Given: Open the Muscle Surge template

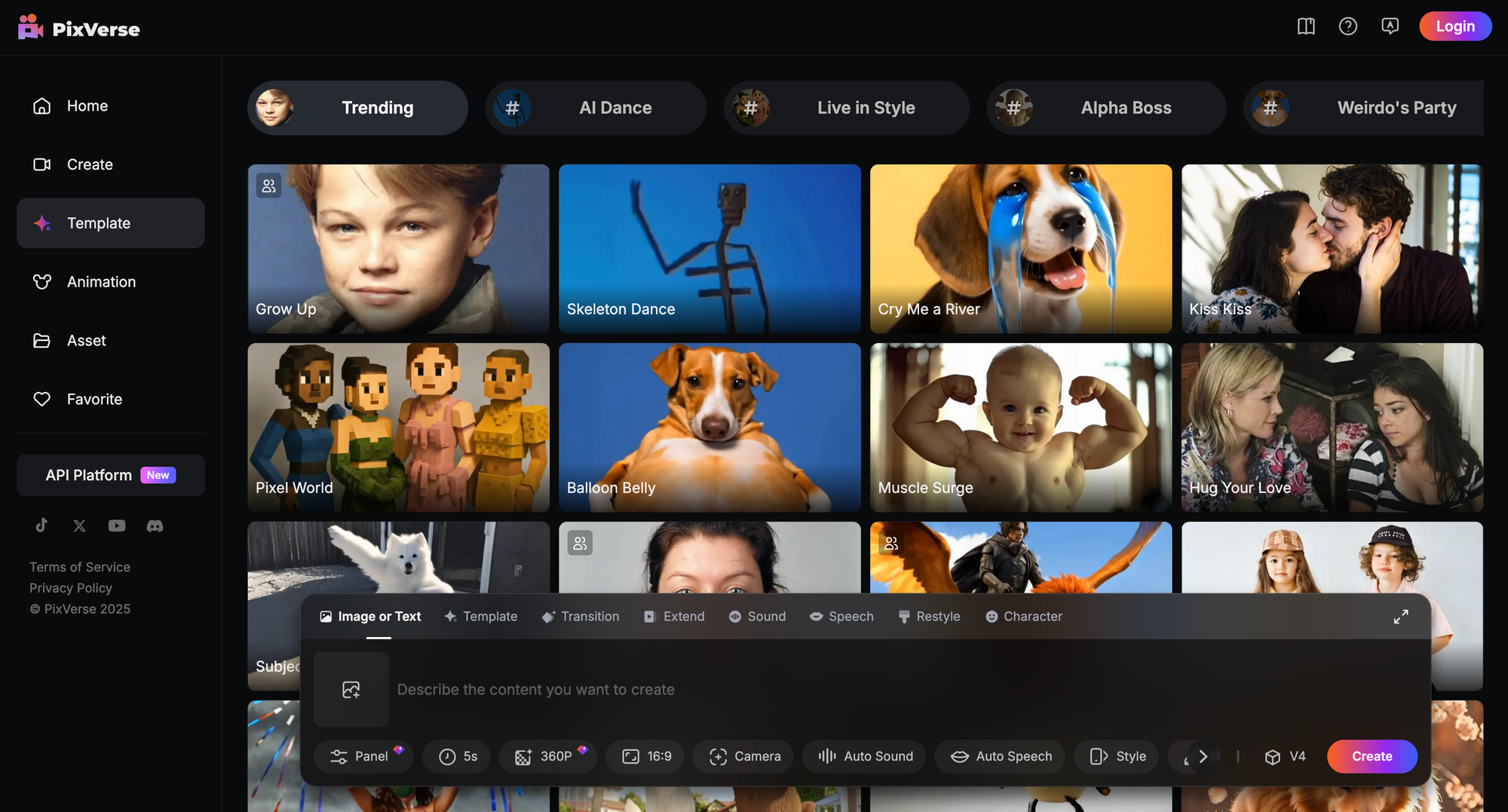Looking at the screenshot, I should pos(1021,427).
